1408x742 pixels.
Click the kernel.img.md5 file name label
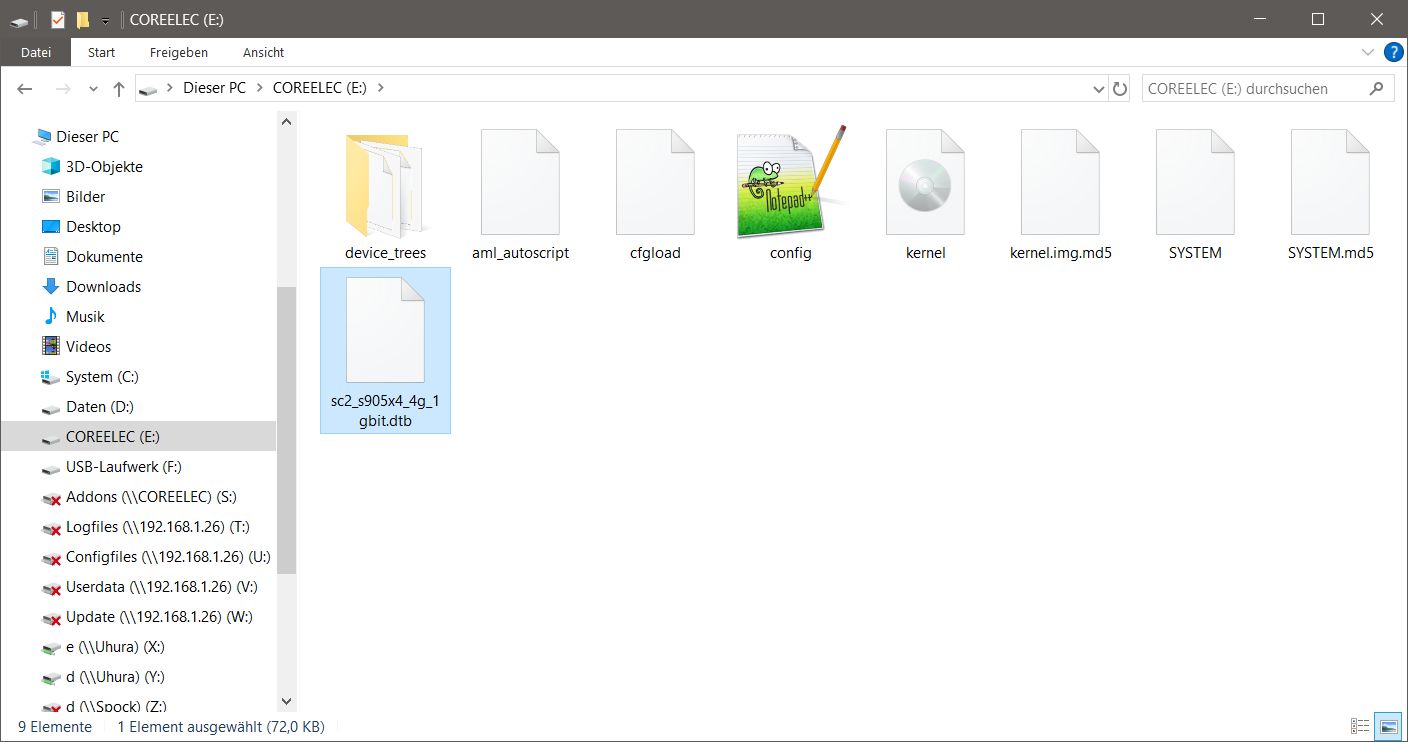(1061, 253)
